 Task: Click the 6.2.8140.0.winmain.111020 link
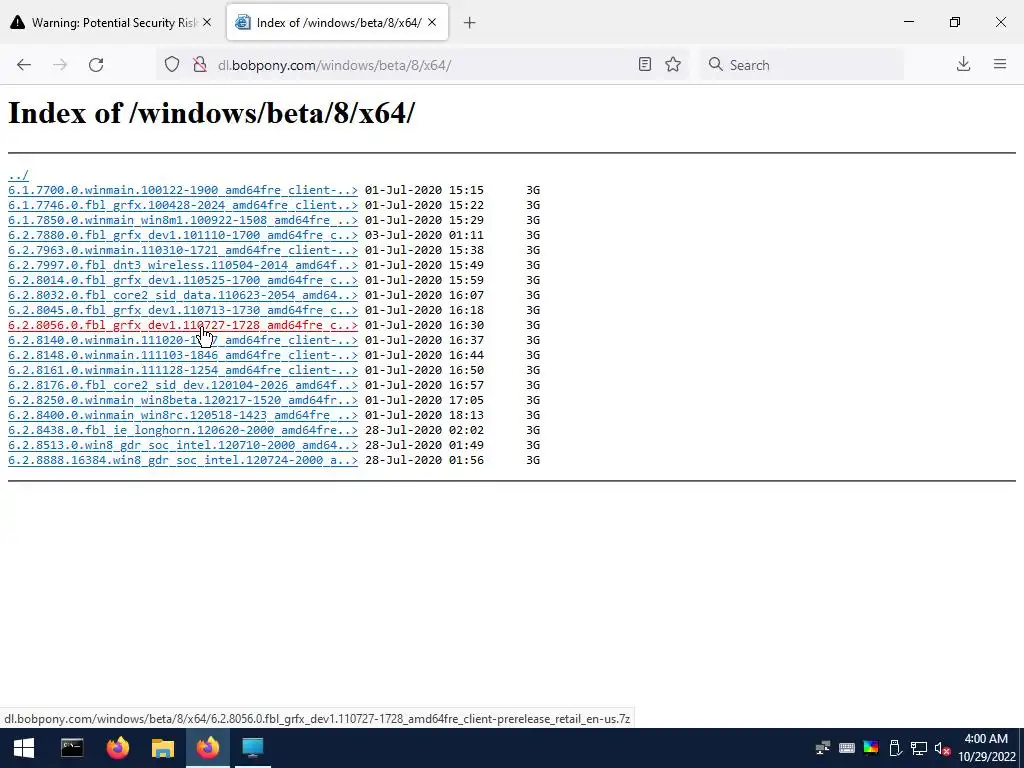coord(183,340)
